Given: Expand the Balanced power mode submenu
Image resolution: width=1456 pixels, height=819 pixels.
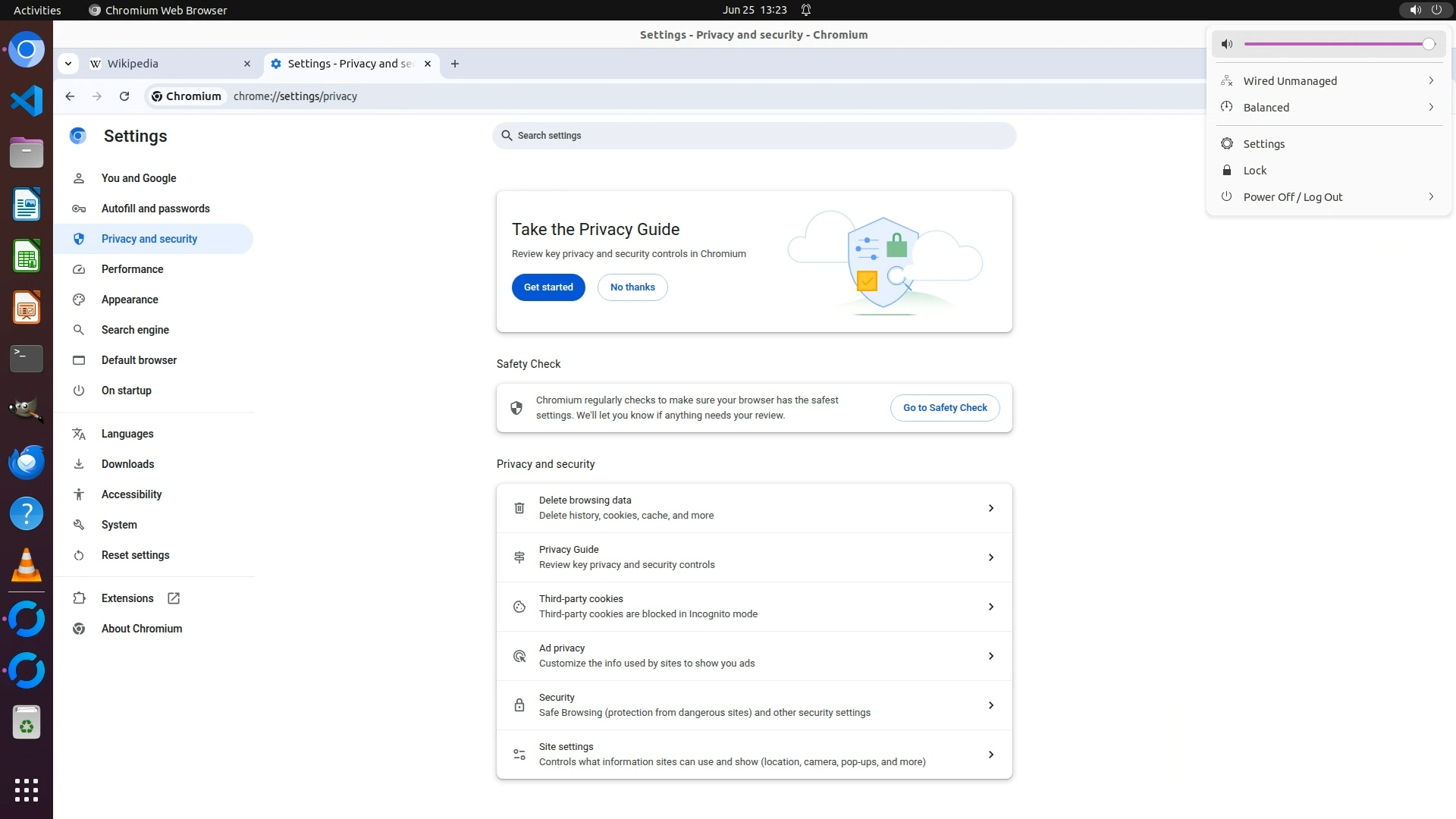Looking at the screenshot, I should pyautogui.click(x=1431, y=107).
